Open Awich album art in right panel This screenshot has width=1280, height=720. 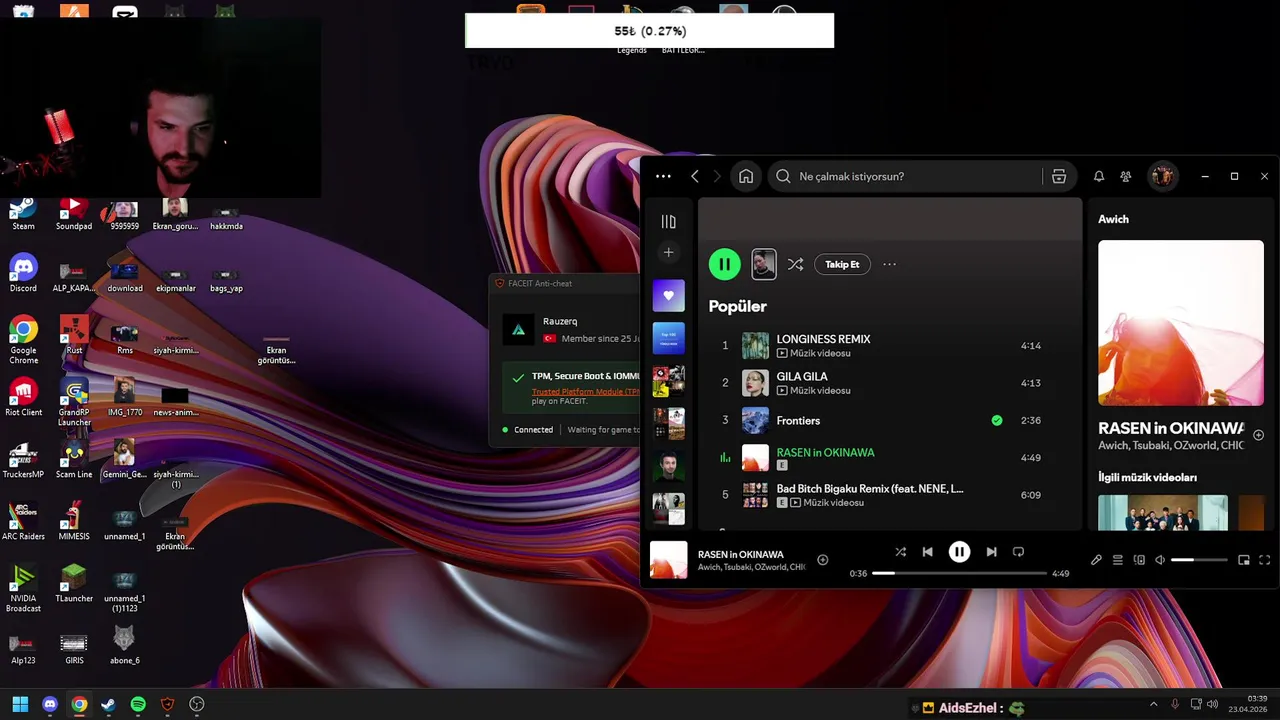click(x=1181, y=322)
